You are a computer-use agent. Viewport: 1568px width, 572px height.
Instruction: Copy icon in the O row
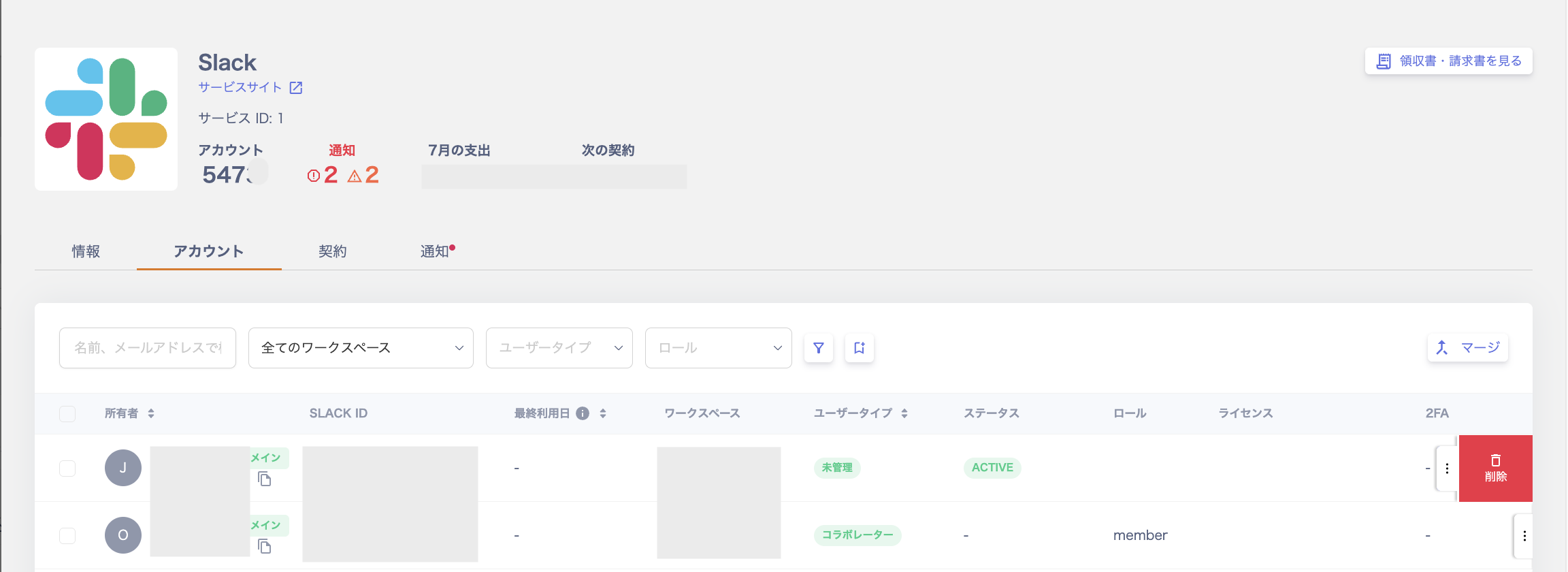(265, 546)
